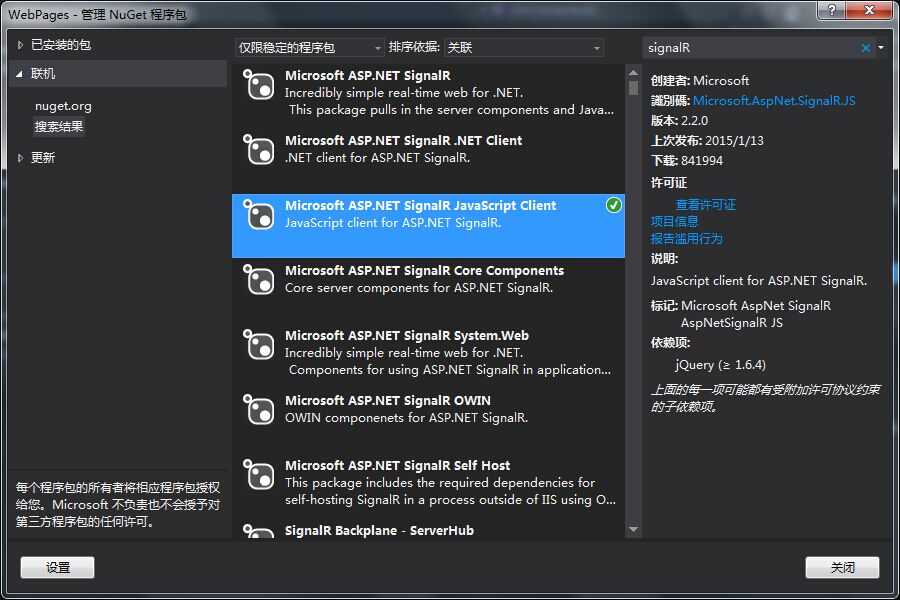Click the SignalR System.Web package icon
Viewport: 900px width, 600px height.
(x=259, y=344)
